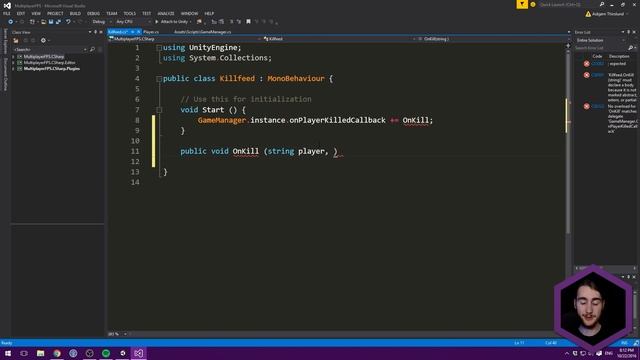Click MonoBehaviour in the class declaration

pos(296,79)
